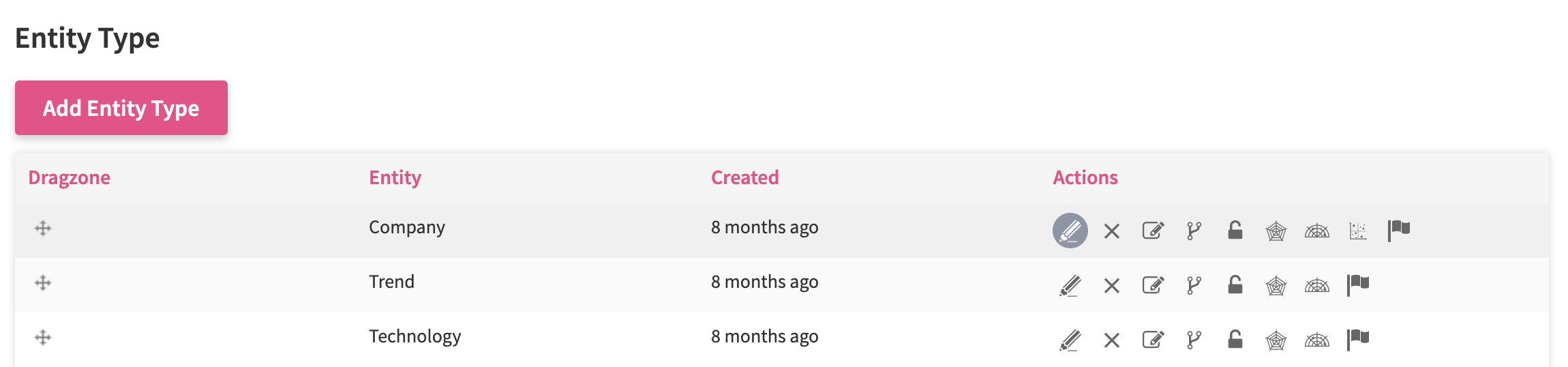
Task: Click the branch icon in the Company row
Action: point(1194,231)
